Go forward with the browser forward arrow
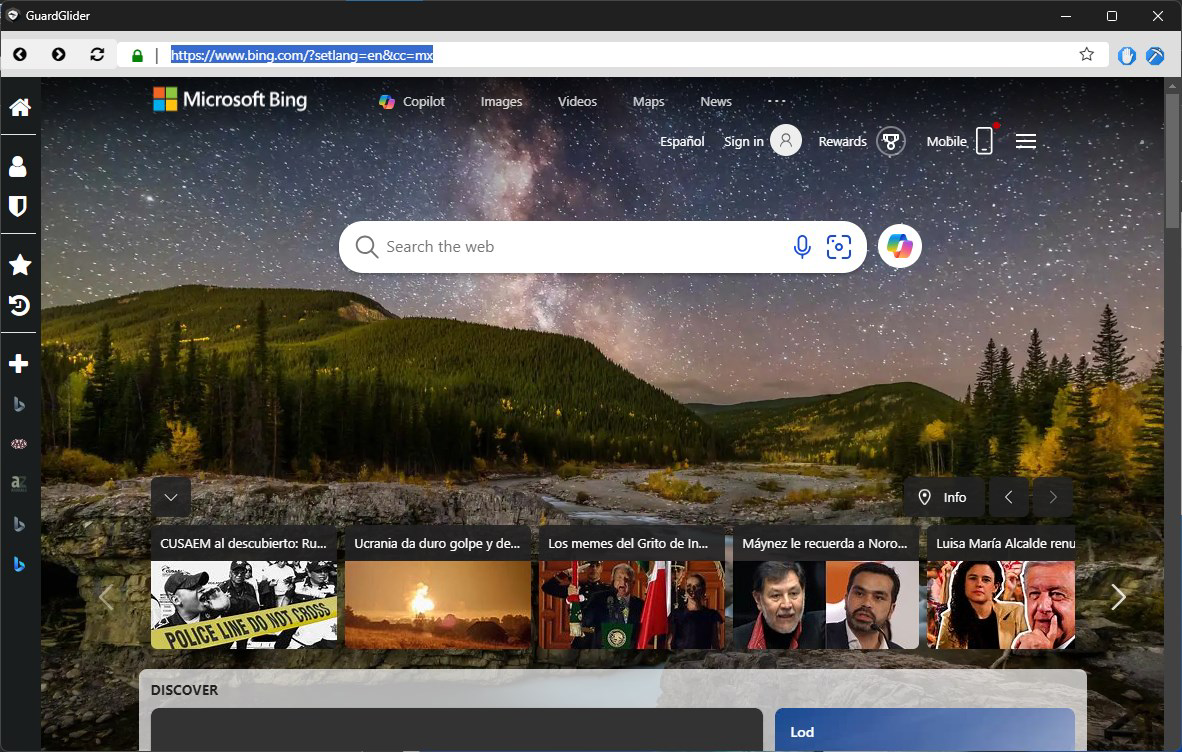 (58, 54)
